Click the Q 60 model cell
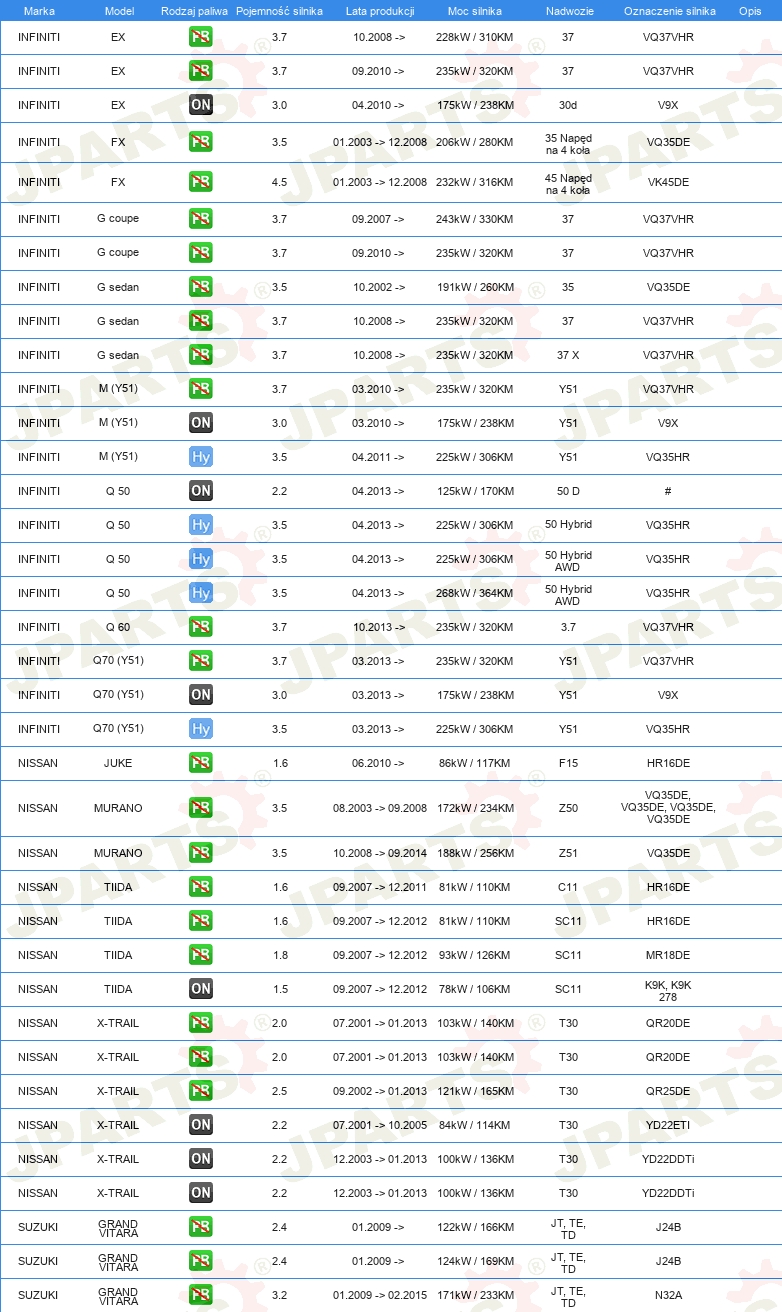 (118, 627)
